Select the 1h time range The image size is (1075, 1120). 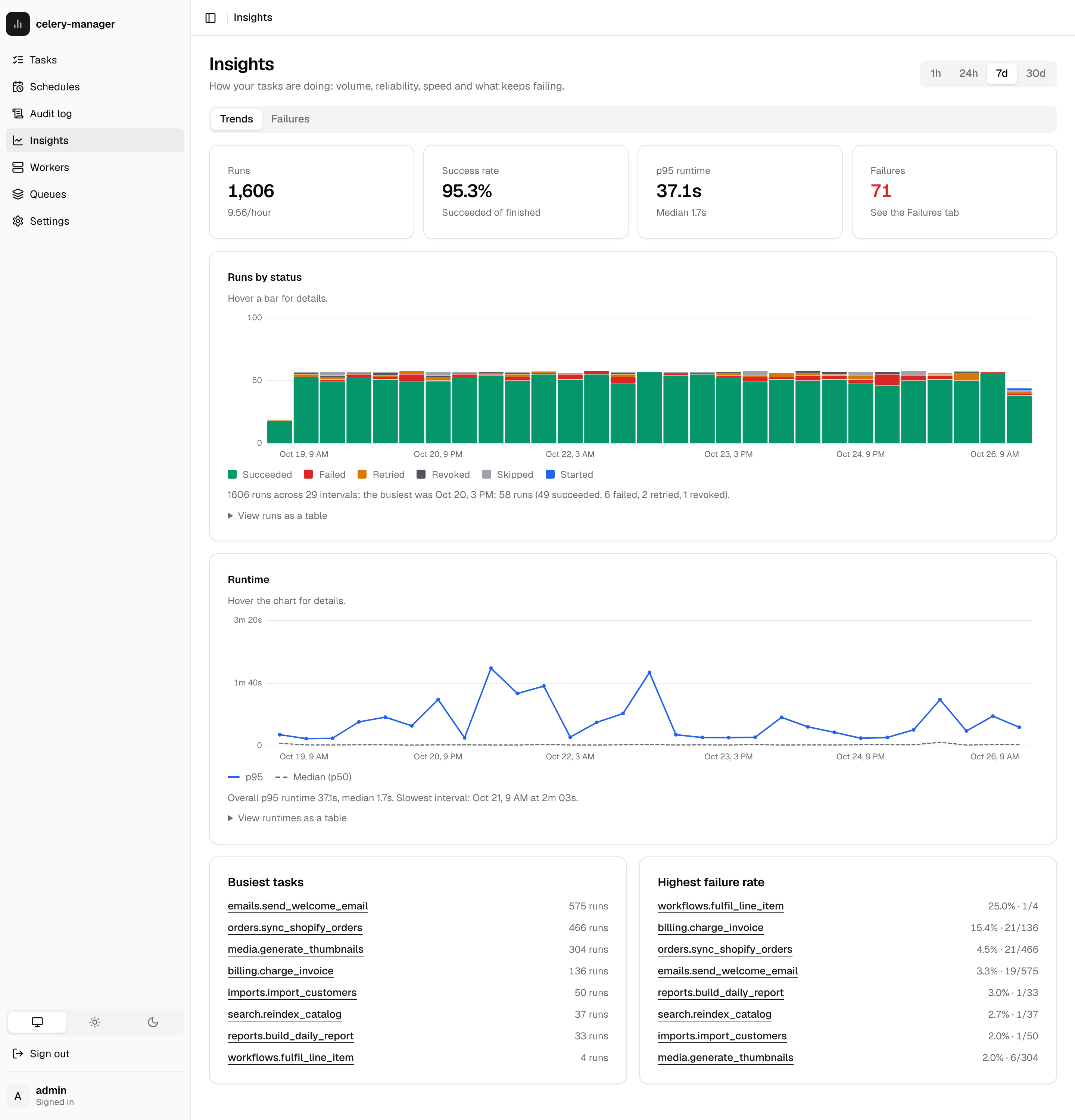coord(936,74)
